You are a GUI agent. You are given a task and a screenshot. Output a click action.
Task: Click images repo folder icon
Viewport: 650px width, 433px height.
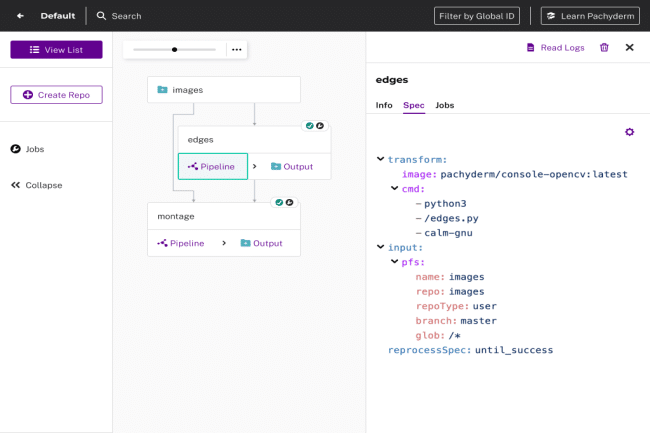pos(162,90)
